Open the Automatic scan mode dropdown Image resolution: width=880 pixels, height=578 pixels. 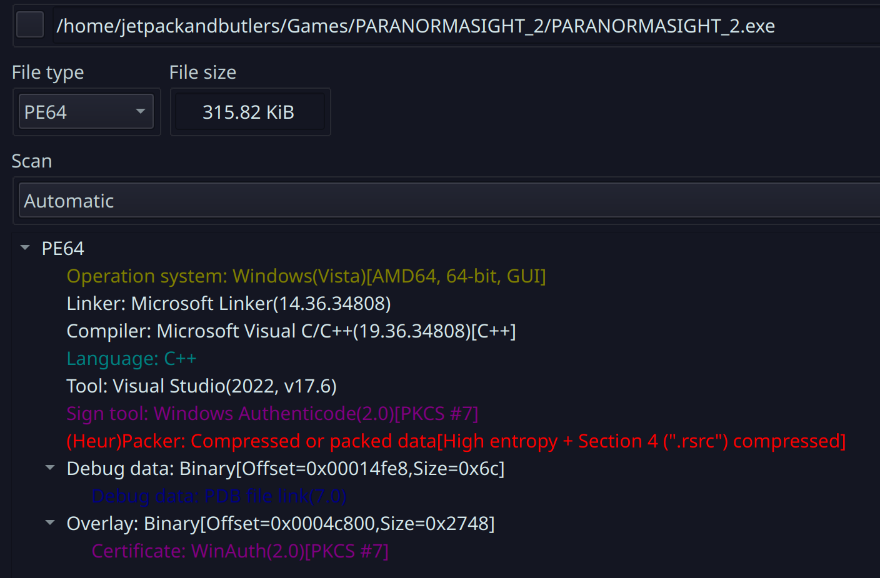click(x=450, y=201)
